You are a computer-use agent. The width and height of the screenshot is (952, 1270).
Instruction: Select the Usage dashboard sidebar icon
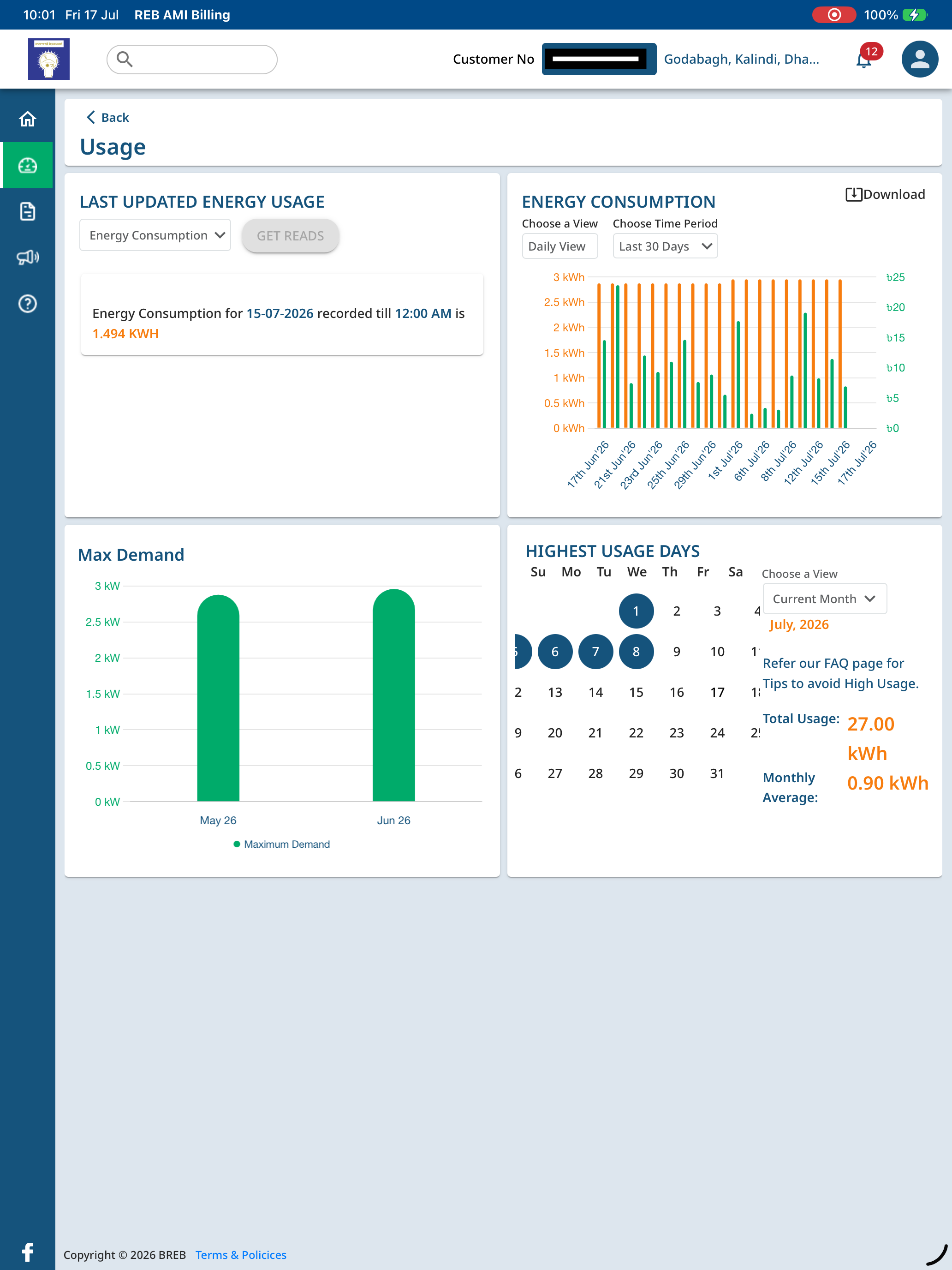point(28,165)
